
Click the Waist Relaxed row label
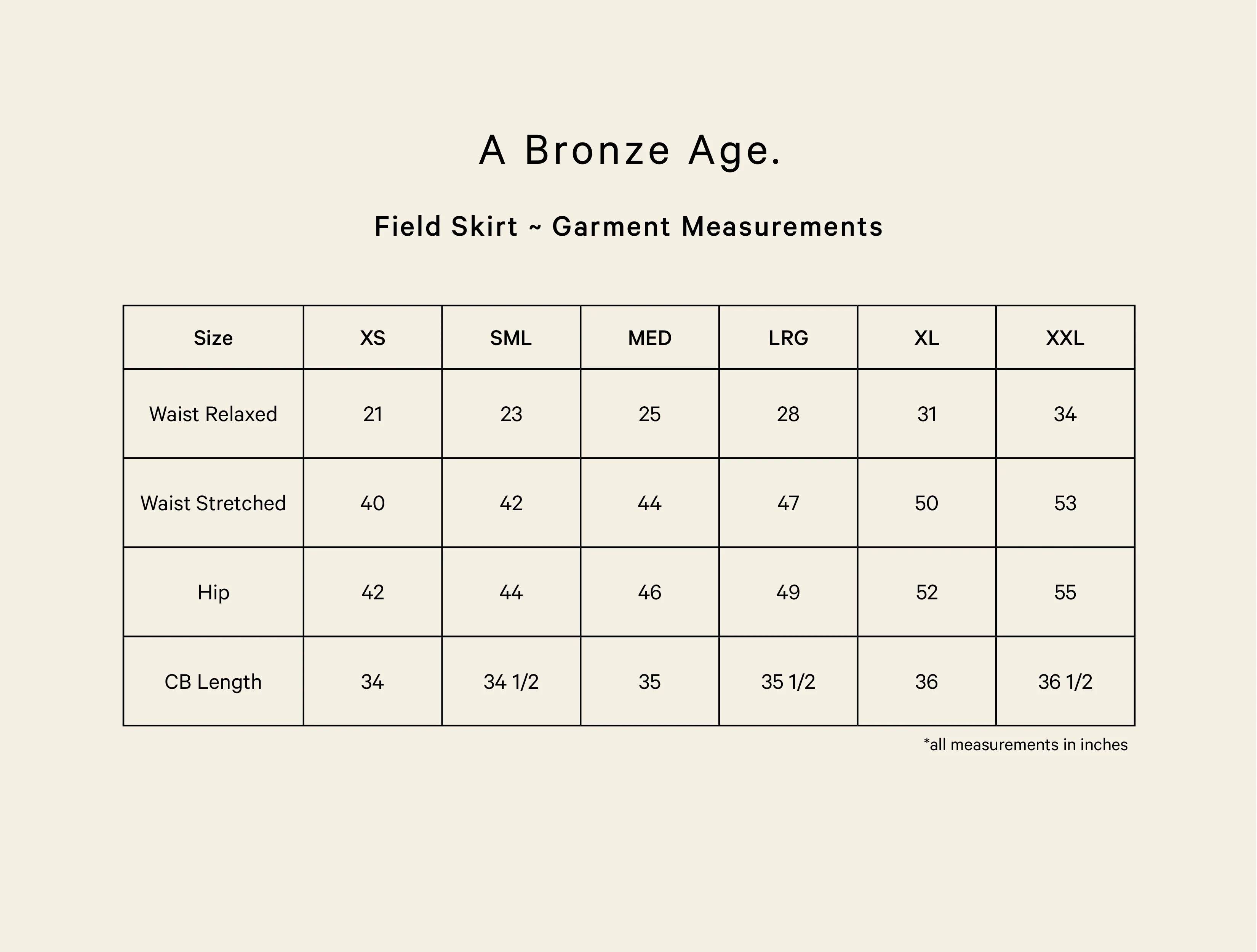(x=213, y=414)
